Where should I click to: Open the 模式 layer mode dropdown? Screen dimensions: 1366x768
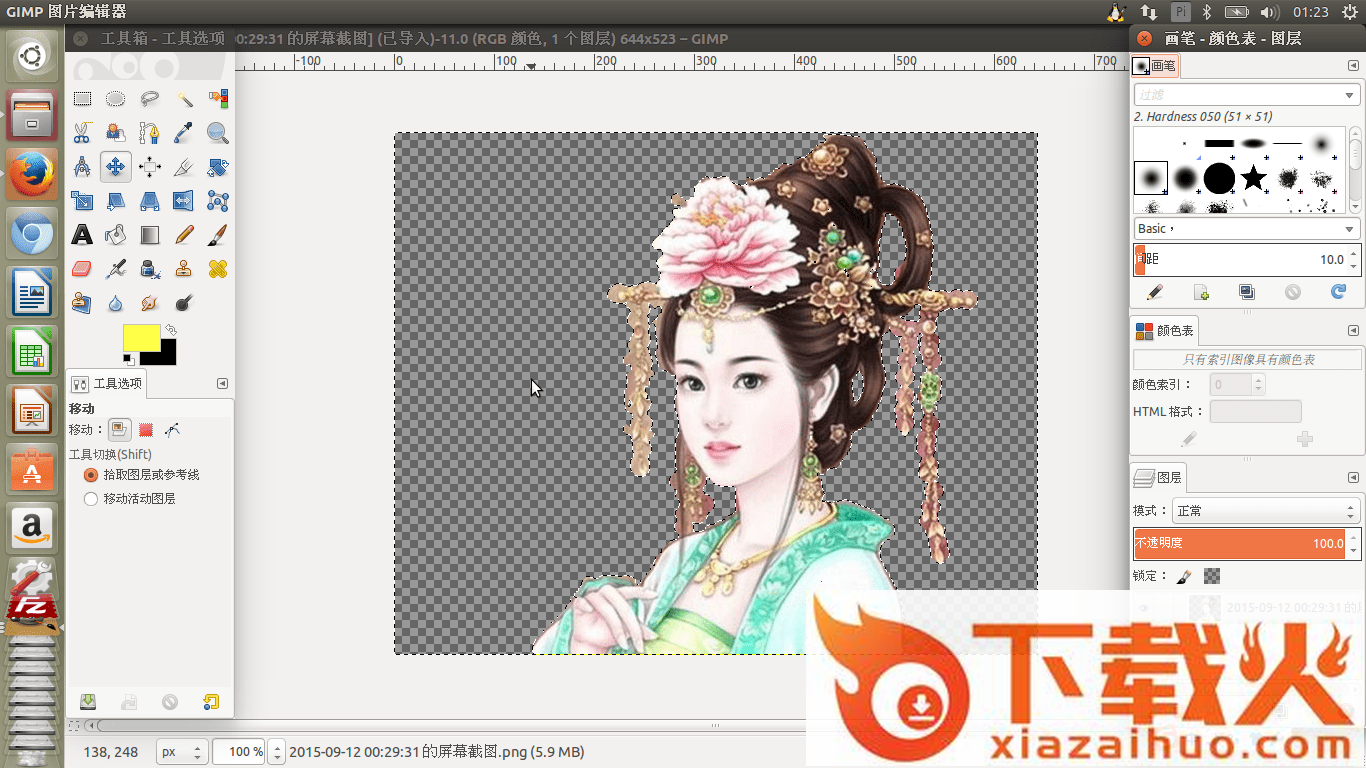point(1265,511)
